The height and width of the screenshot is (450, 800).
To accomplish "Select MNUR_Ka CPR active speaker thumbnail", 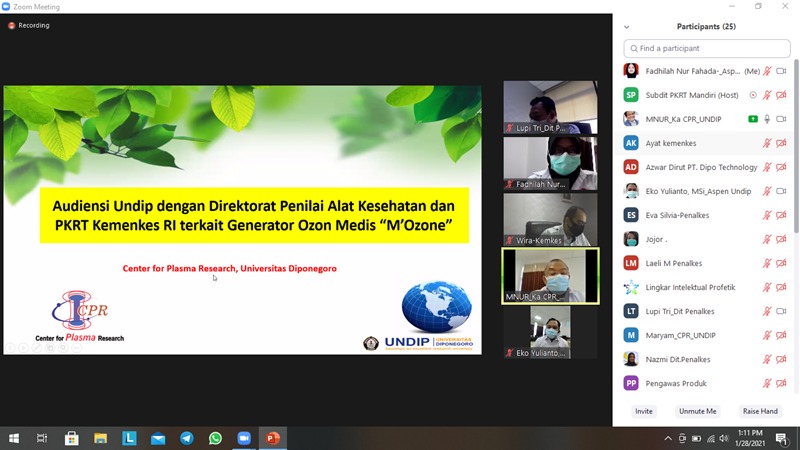I will (550, 276).
